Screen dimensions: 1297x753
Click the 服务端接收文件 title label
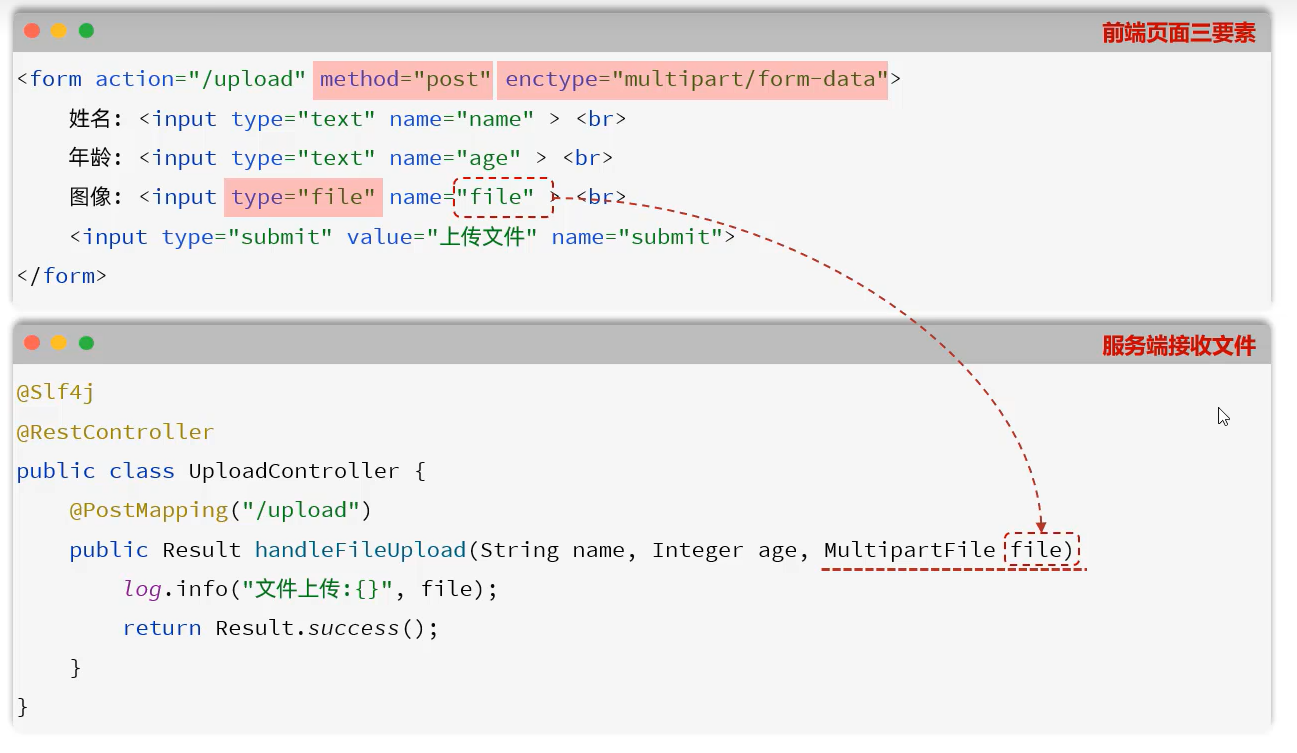[1178, 346]
